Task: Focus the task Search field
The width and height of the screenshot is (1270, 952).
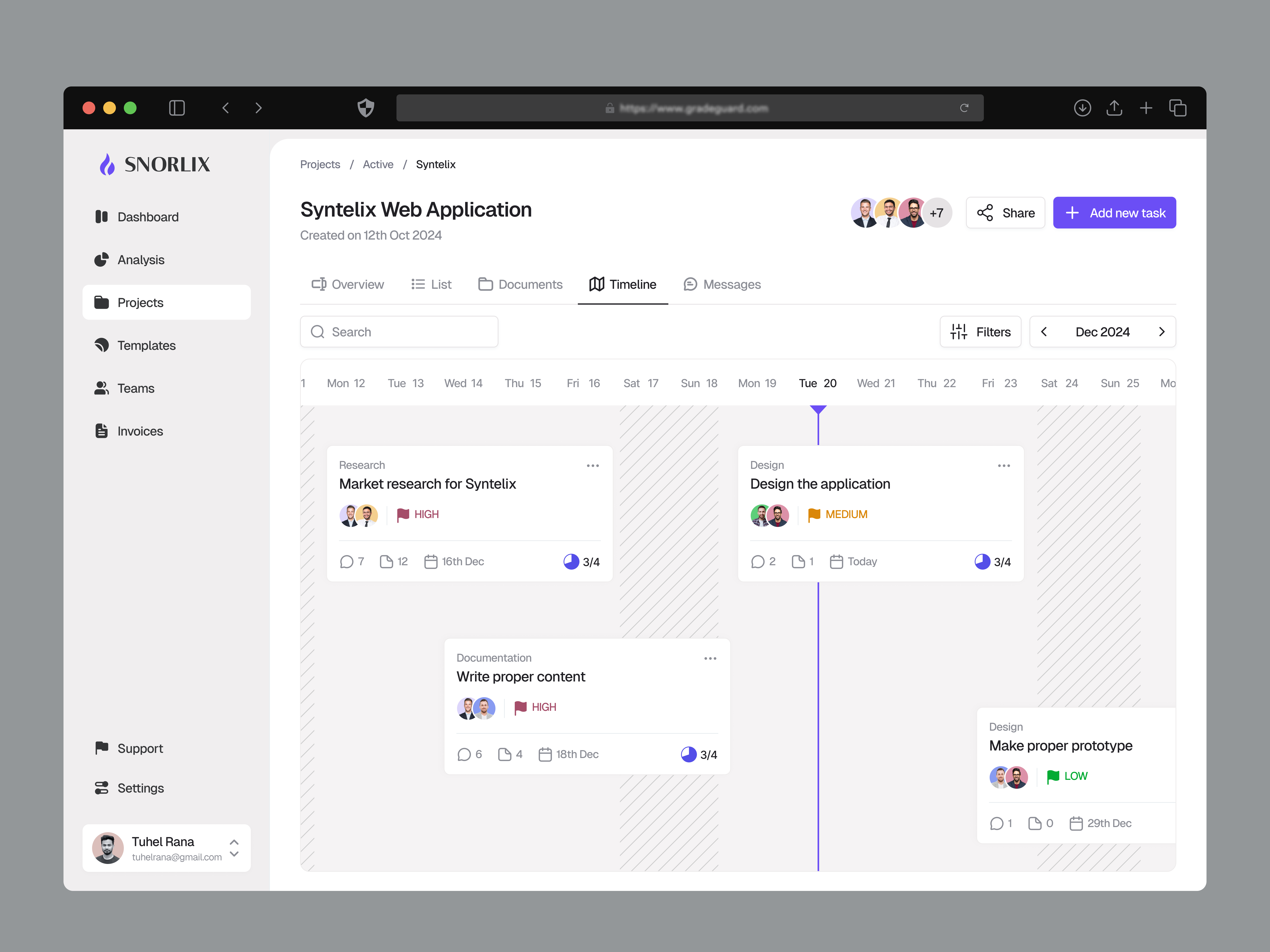Action: 399,332
